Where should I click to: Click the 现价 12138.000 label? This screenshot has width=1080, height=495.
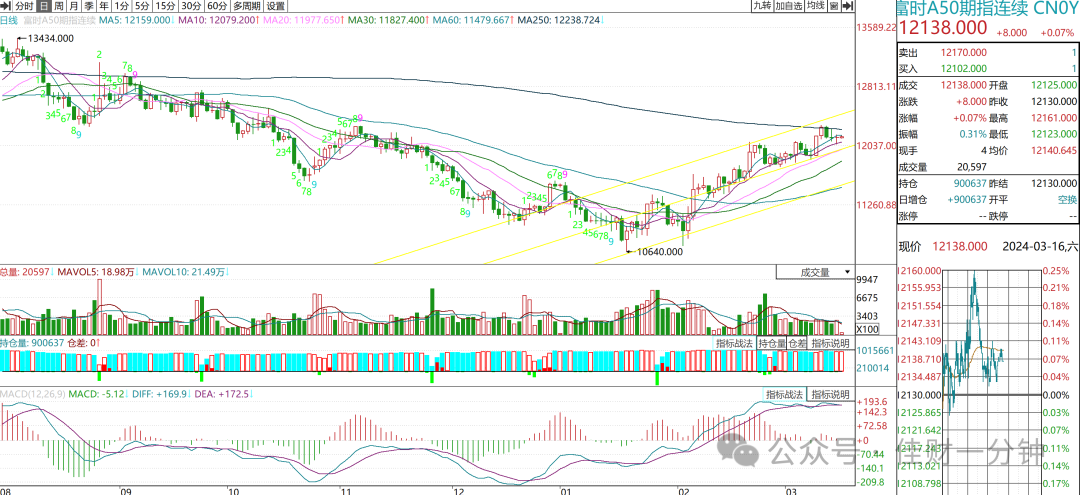[943, 246]
